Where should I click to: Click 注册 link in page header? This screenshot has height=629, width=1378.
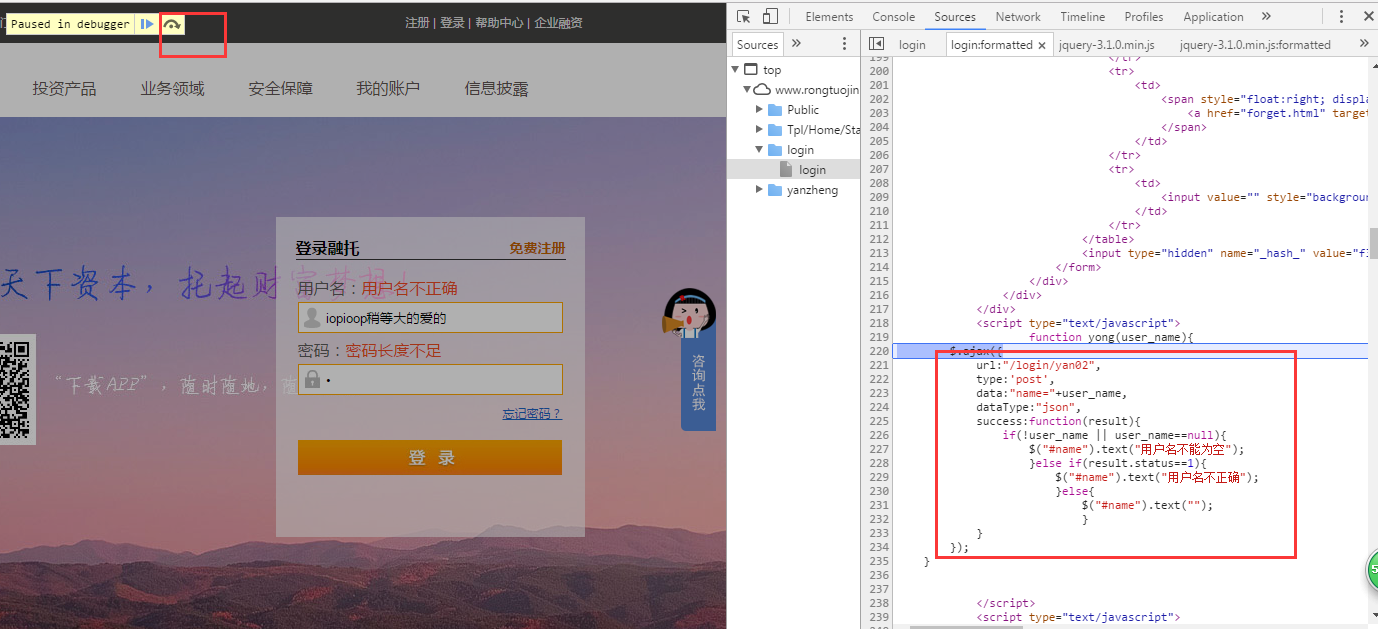[x=417, y=22]
